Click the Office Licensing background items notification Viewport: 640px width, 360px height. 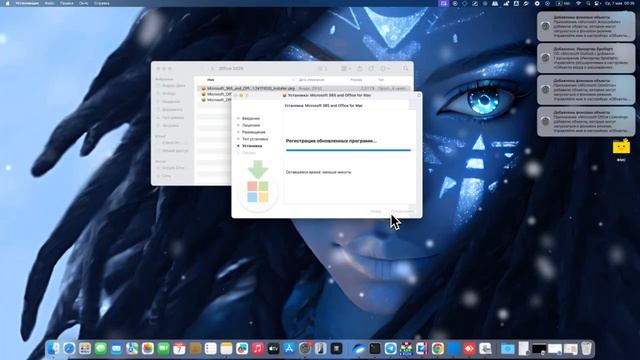(586, 121)
